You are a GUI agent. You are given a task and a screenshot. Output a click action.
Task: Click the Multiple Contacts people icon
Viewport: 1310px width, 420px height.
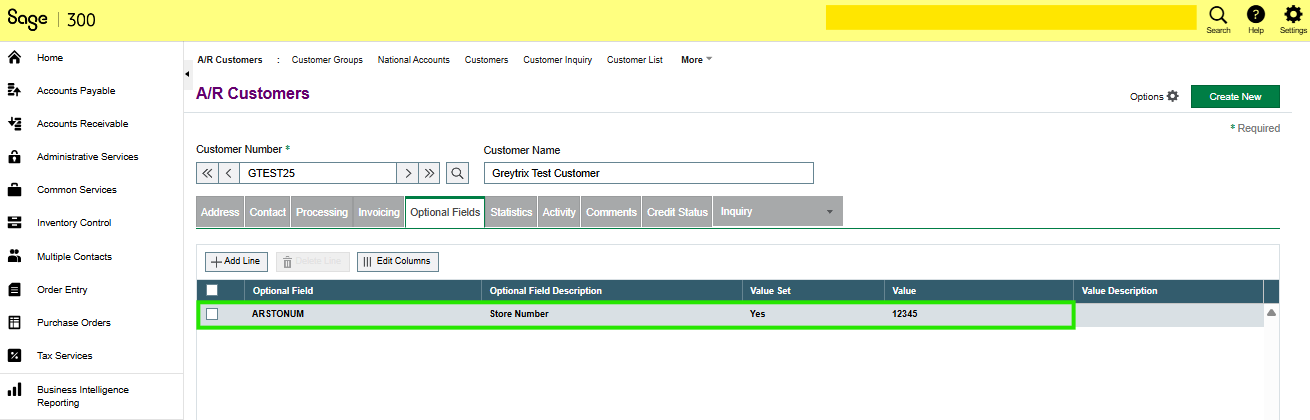pos(15,256)
